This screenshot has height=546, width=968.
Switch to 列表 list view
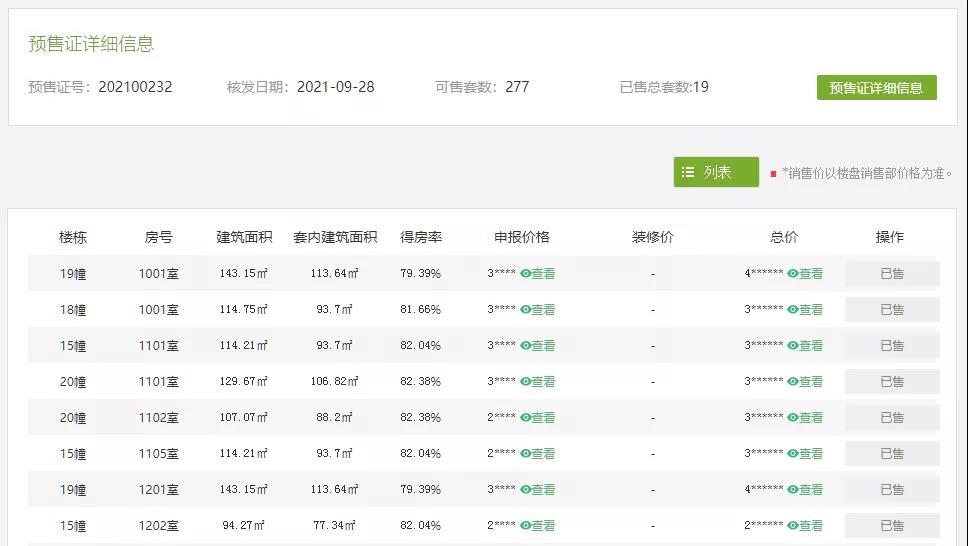(716, 172)
